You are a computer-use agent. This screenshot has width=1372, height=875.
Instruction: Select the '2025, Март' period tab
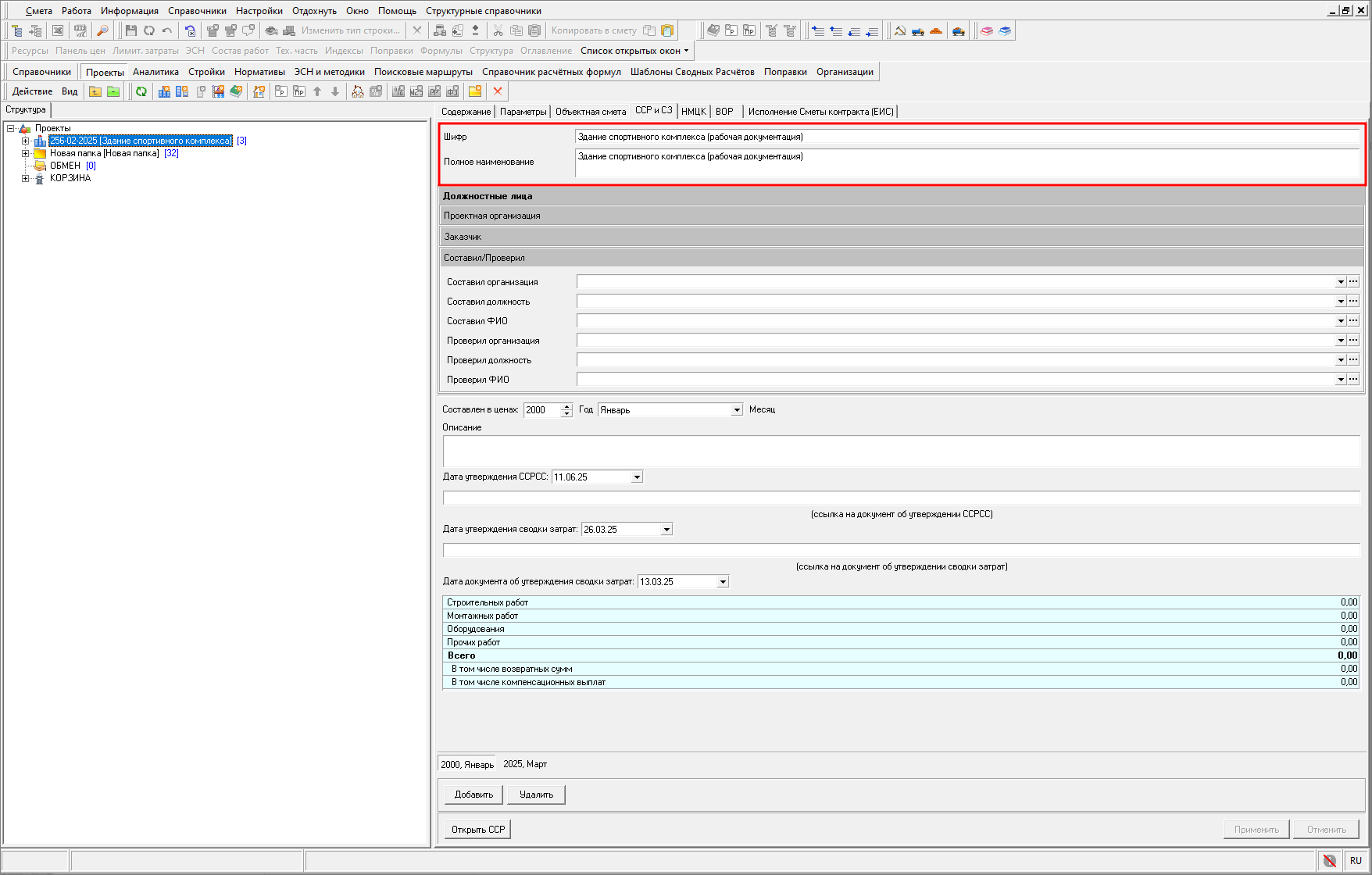525,764
